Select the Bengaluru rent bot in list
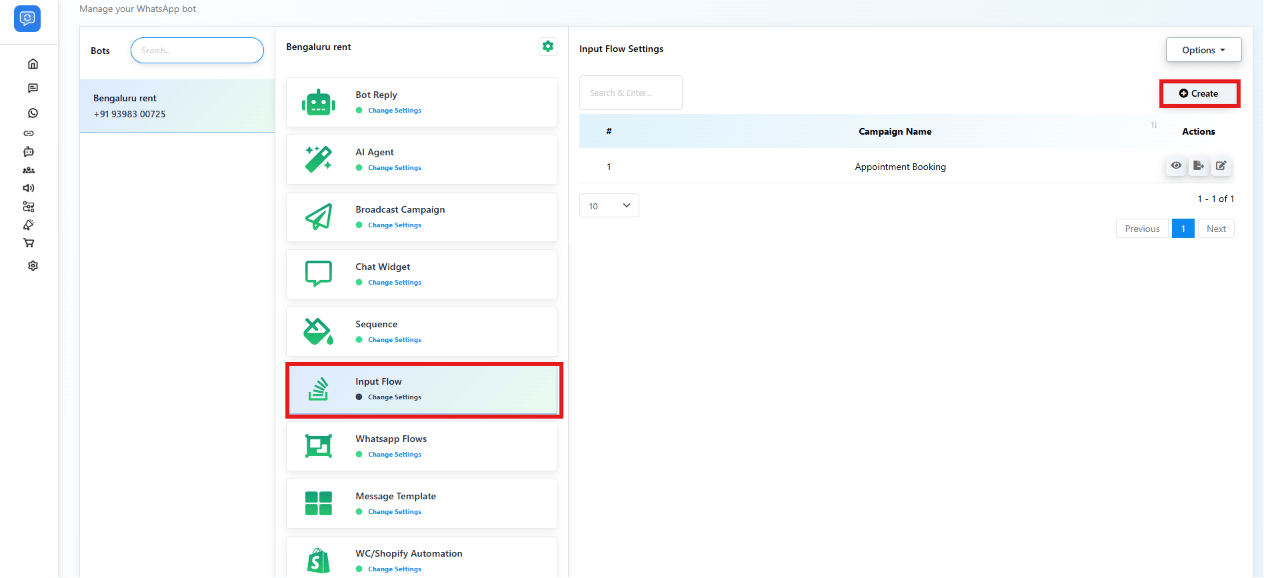1264x578 pixels. click(177, 106)
